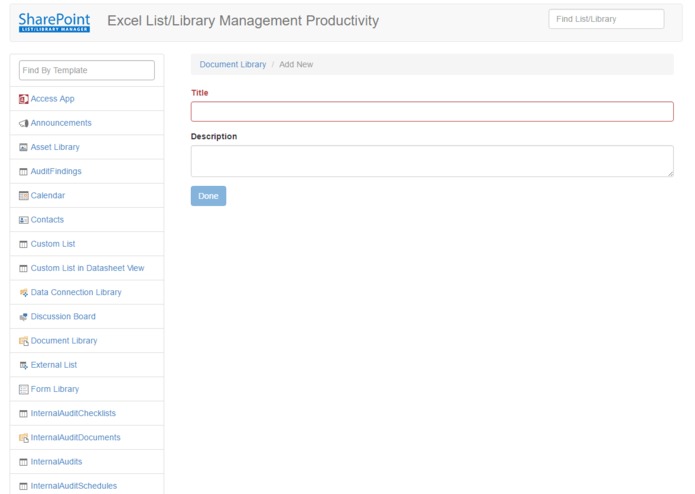Open the Contacts template link
The height and width of the screenshot is (494, 695).
point(47,220)
